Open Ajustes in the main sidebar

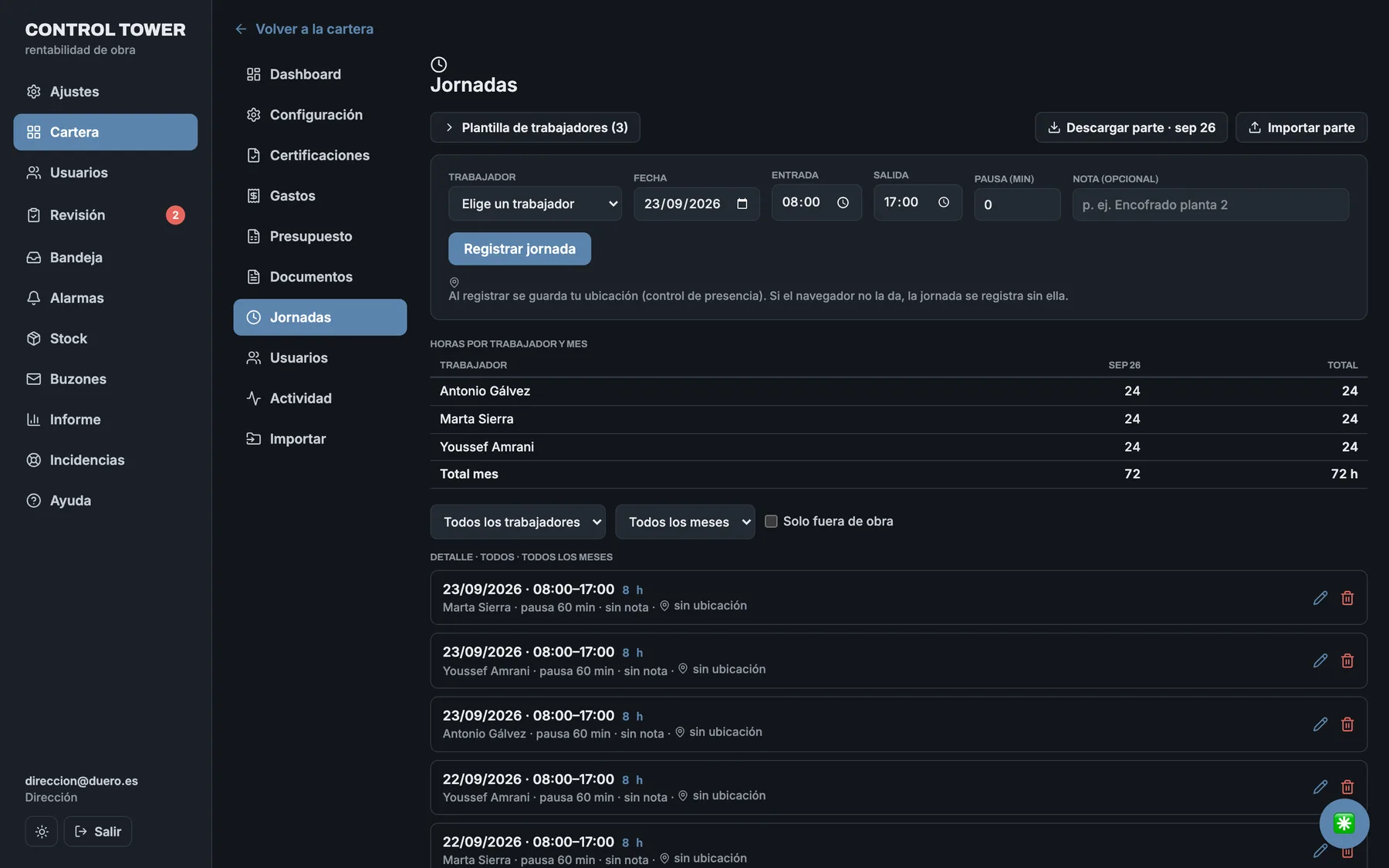(105, 91)
